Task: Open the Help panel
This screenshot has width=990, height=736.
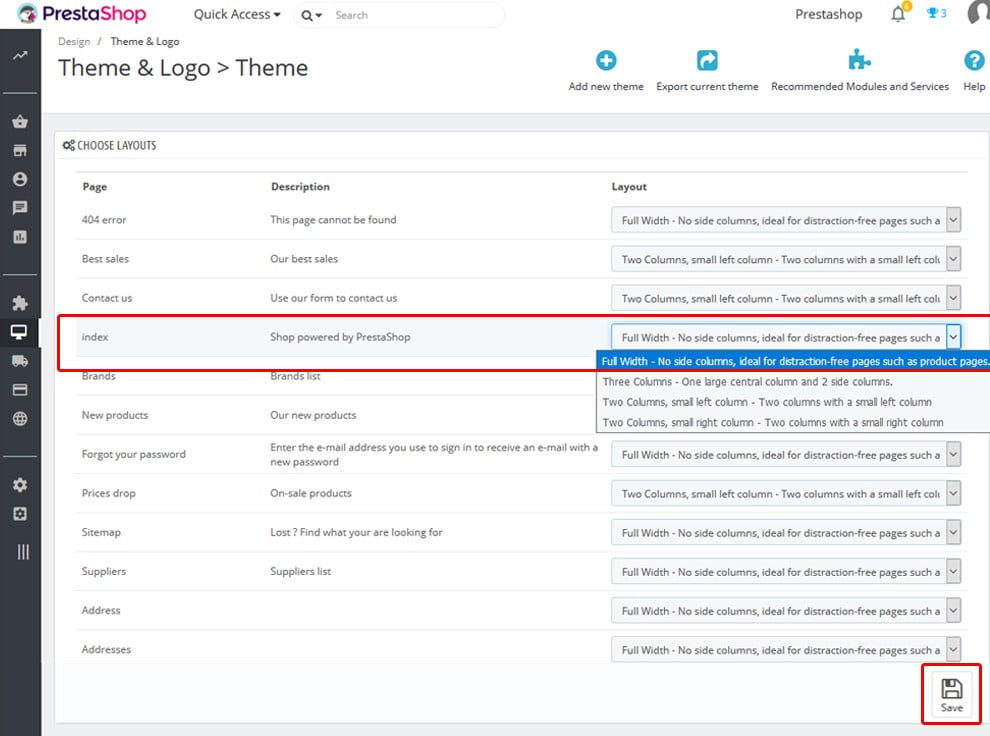Action: (x=974, y=61)
